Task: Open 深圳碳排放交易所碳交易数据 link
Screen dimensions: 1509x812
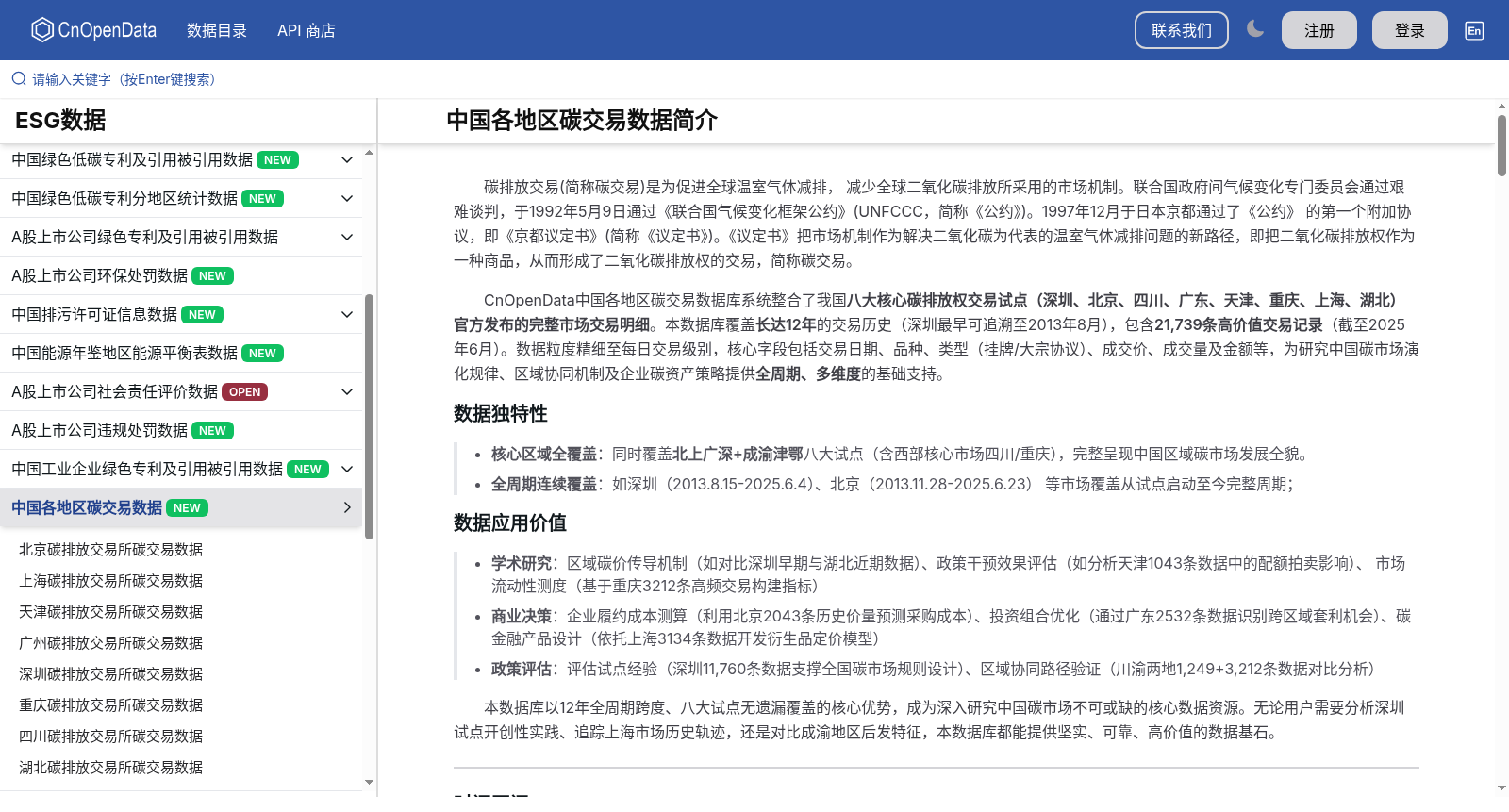Action: [111, 674]
